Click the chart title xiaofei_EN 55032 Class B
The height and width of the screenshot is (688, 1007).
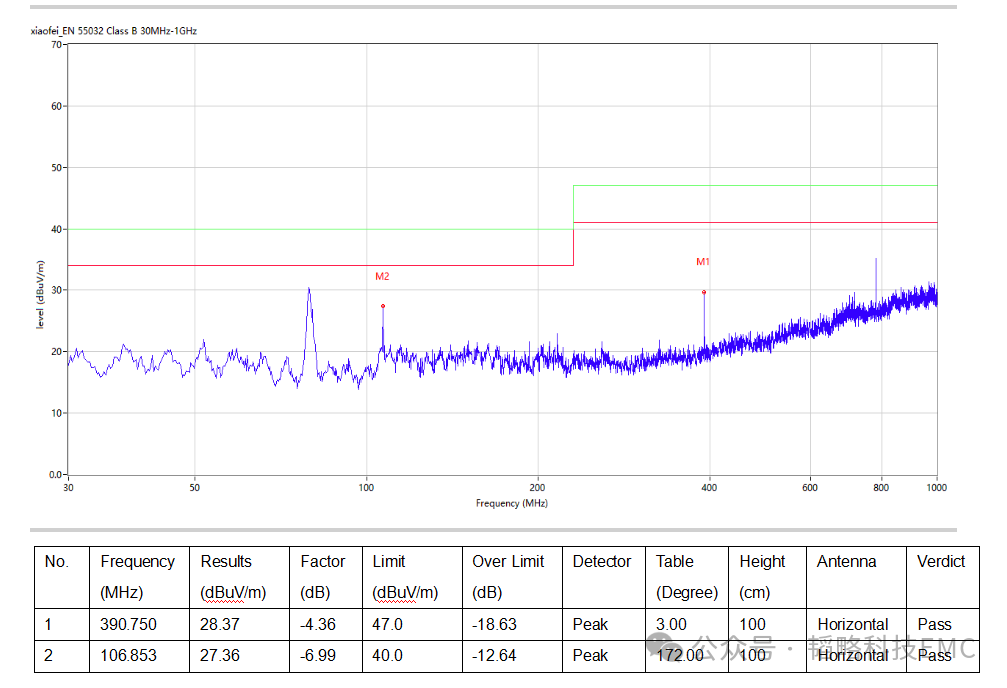pyautogui.click(x=114, y=31)
